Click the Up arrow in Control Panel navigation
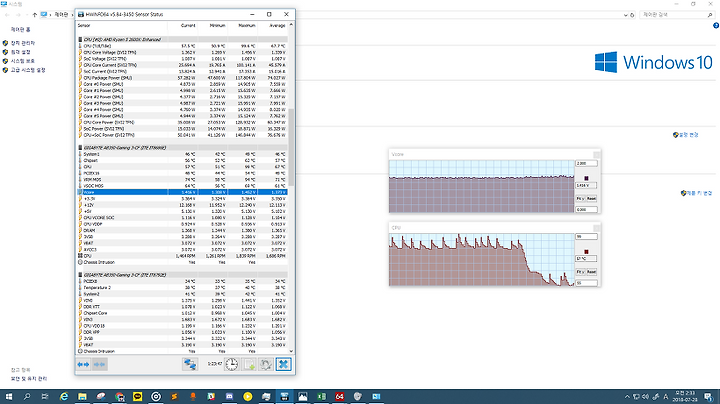The image size is (720, 404). pos(34,15)
